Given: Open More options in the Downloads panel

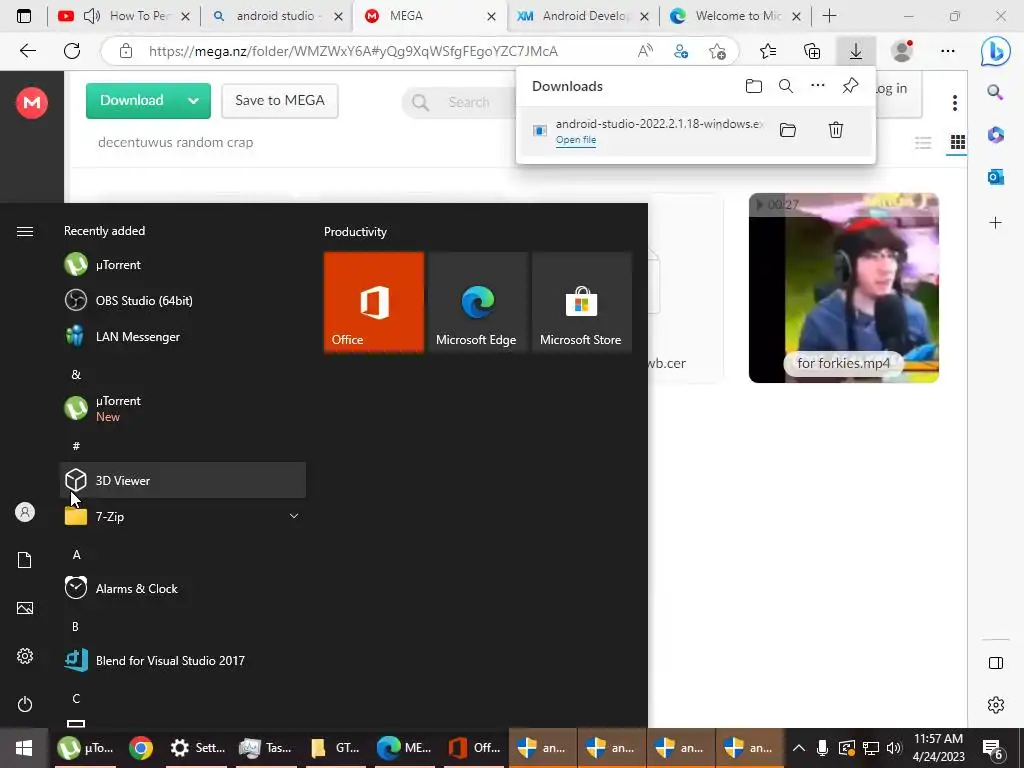Looking at the screenshot, I should 818,86.
